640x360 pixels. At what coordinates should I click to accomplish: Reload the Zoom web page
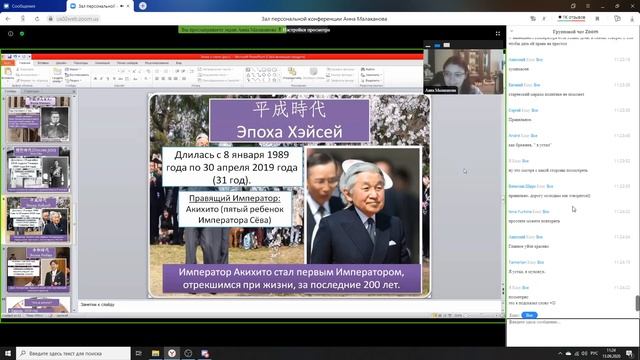37,19
